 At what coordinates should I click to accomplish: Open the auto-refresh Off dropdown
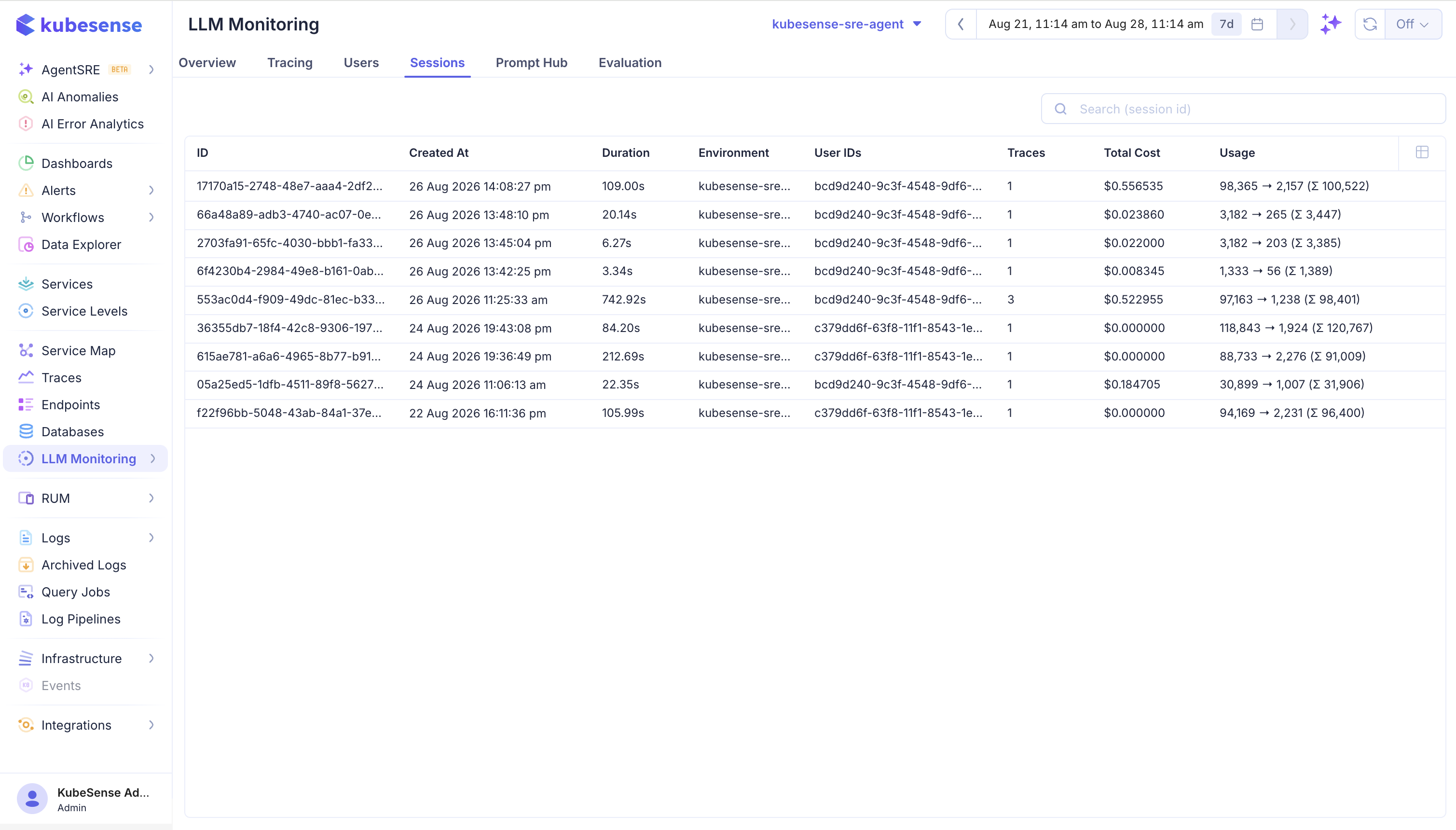tap(1413, 24)
